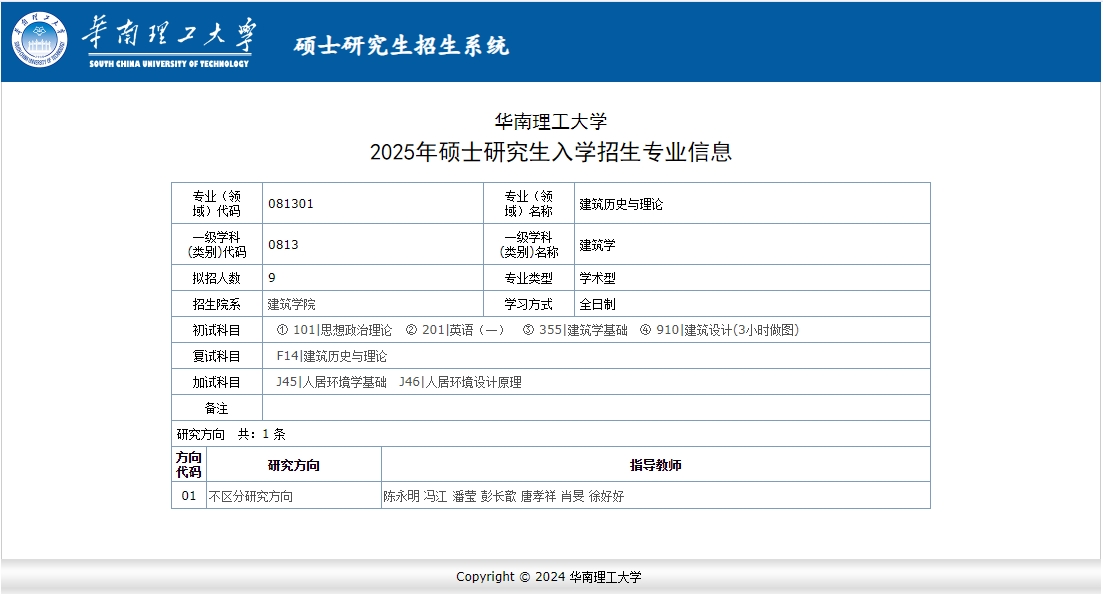
Task: Select the 2025年硕士研究生入学招生专业信息 title
Action: coord(551,151)
